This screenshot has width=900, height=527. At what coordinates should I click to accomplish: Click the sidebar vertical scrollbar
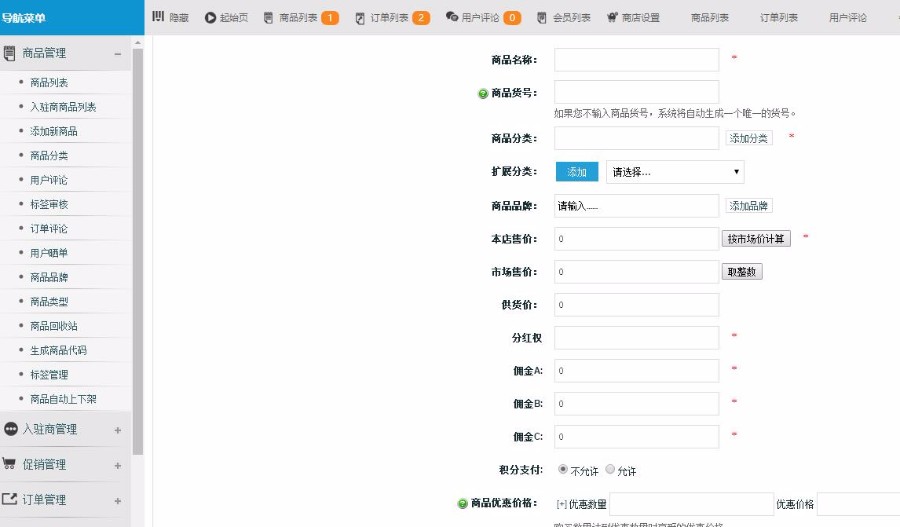tap(138, 251)
